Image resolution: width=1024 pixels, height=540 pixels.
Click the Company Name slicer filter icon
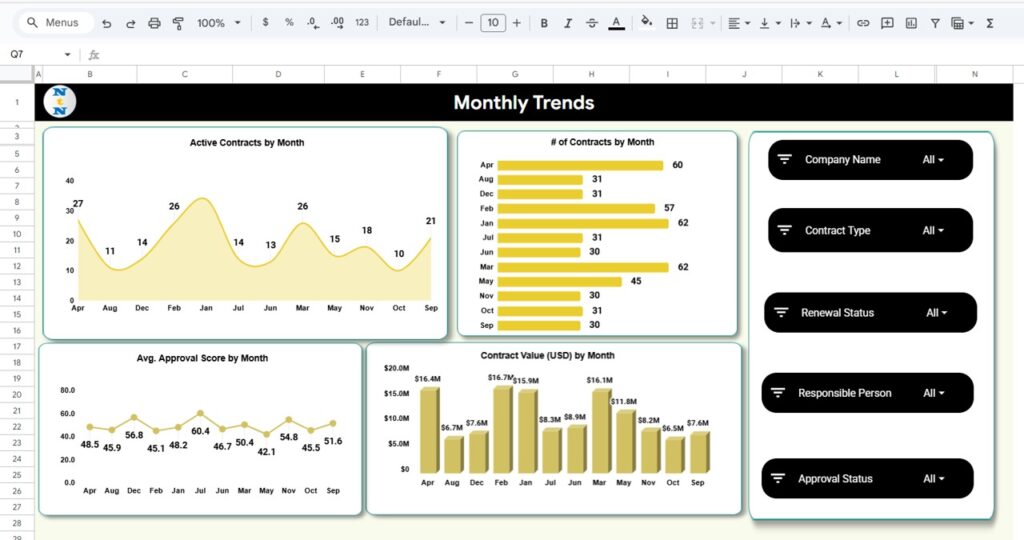784,159
